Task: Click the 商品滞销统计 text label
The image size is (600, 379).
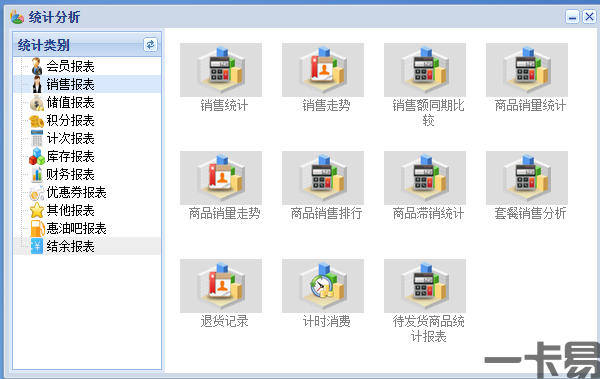Action: pos(428,213)
